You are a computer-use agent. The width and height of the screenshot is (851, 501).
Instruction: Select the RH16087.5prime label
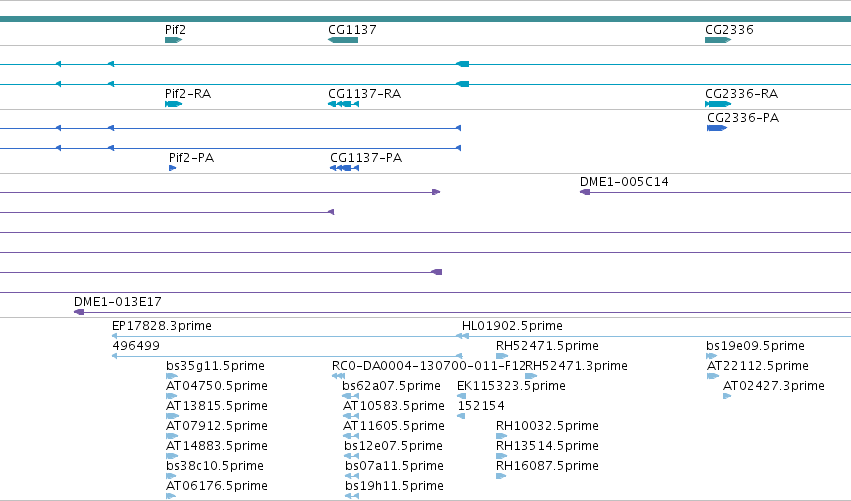547,466
